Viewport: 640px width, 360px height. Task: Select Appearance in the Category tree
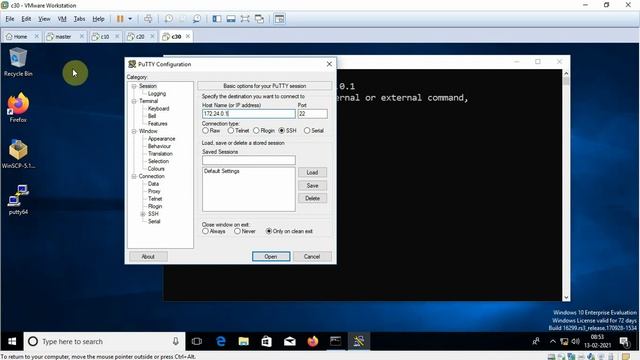(x=162, y=139)
